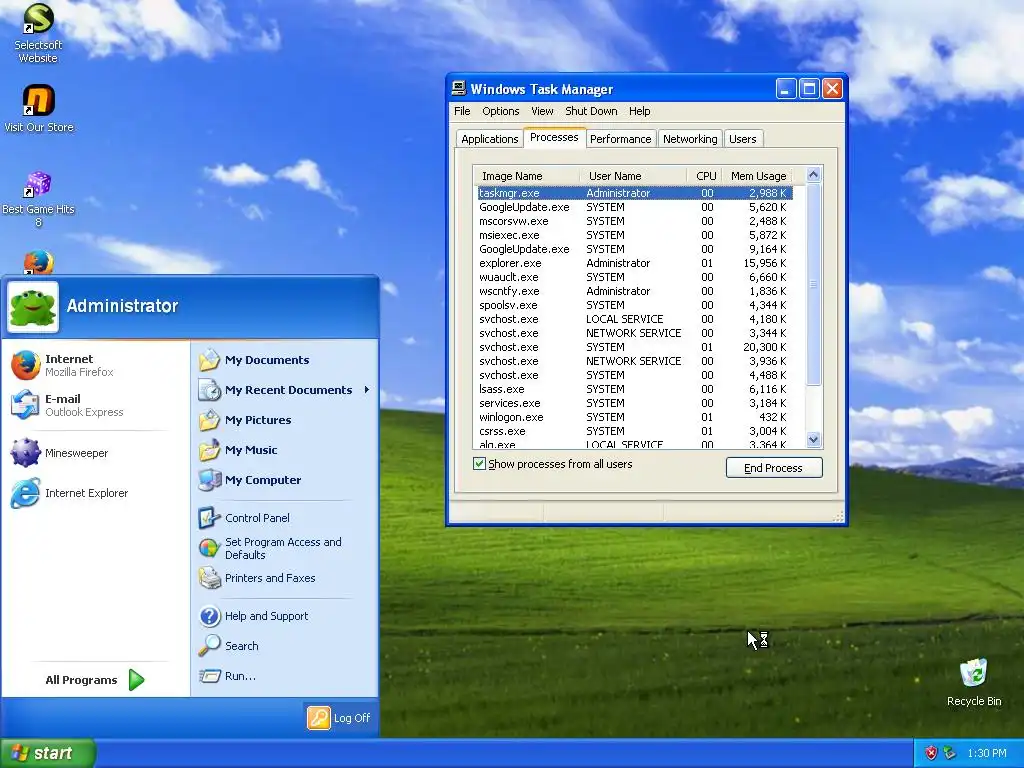This screenshot has width=1024, height=768.
Task: Select the spoolsv.exe process
Action: coord(635,305)
